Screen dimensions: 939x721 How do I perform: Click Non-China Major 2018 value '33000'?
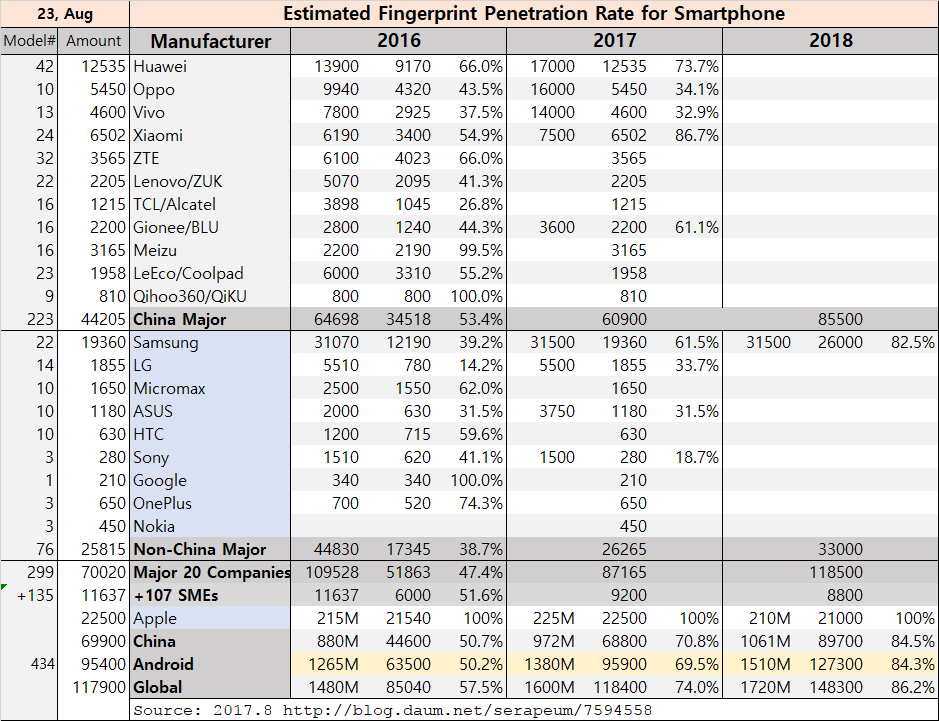[840, 549]
